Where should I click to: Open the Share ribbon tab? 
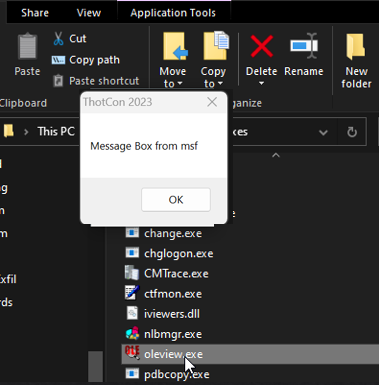click(x=35, y=13)
